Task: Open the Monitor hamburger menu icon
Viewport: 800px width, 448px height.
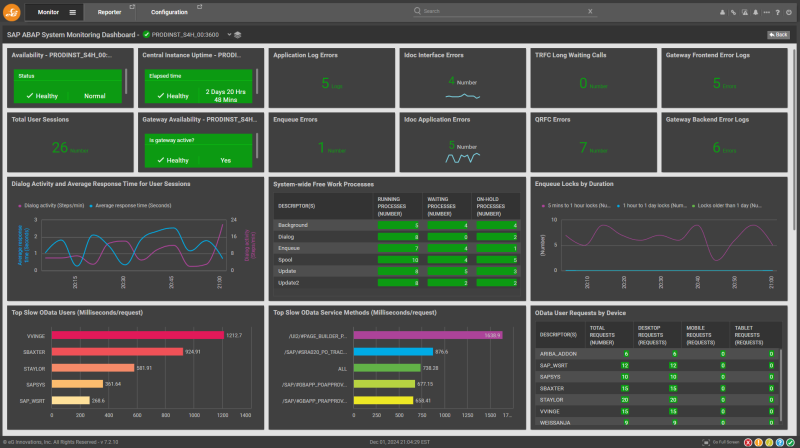Action: click(x=72, y=12)
